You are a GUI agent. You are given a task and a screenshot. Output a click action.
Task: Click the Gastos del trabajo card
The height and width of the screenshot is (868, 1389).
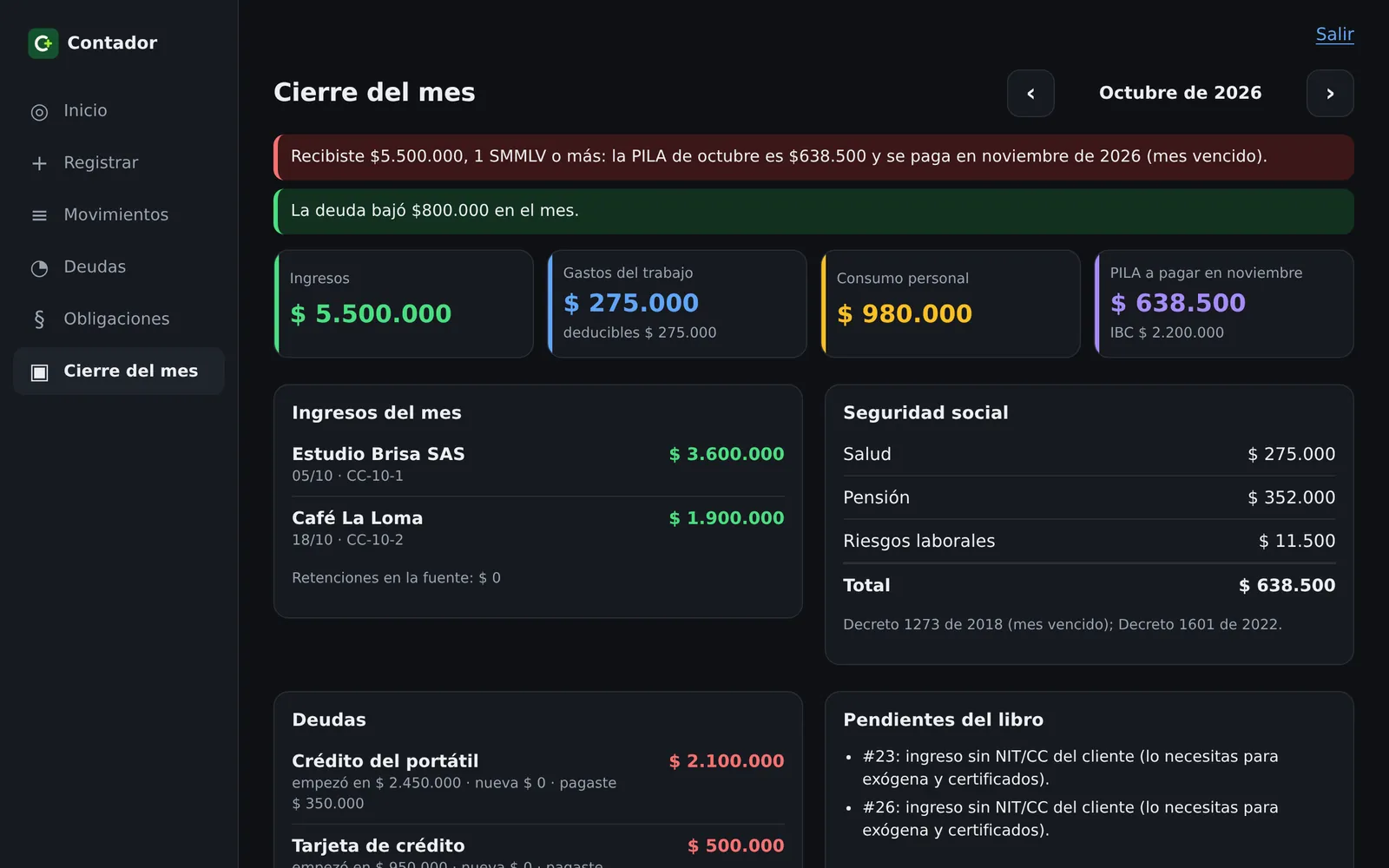coord(677,304)
